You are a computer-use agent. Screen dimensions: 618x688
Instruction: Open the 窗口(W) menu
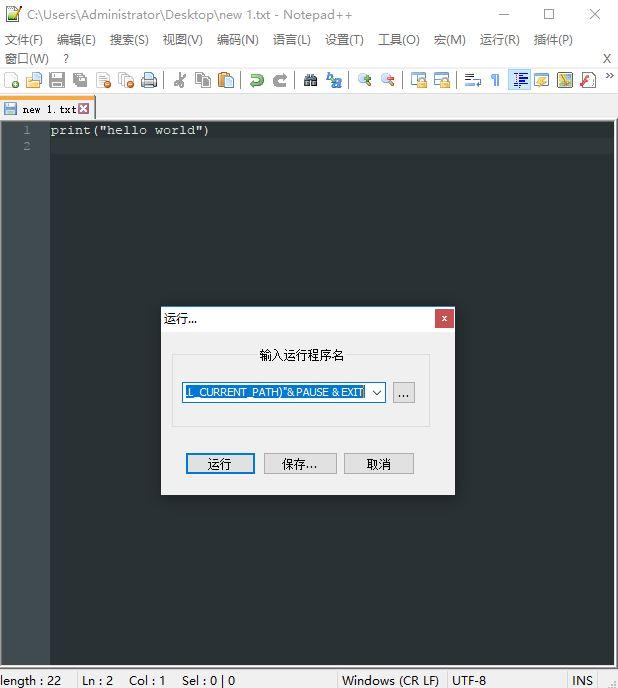pyautogui.click(x=27, y=58)
